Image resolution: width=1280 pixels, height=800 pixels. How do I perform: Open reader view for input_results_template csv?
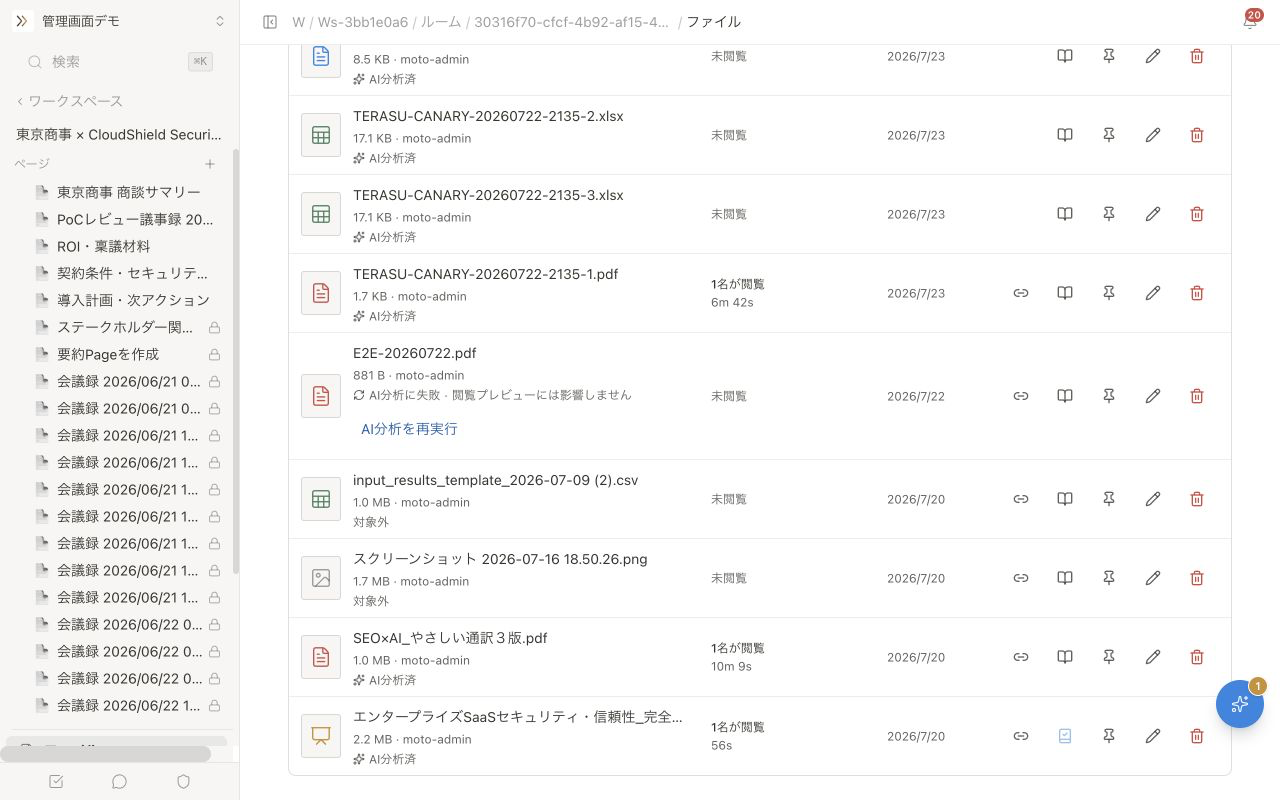pos(1065,499)
